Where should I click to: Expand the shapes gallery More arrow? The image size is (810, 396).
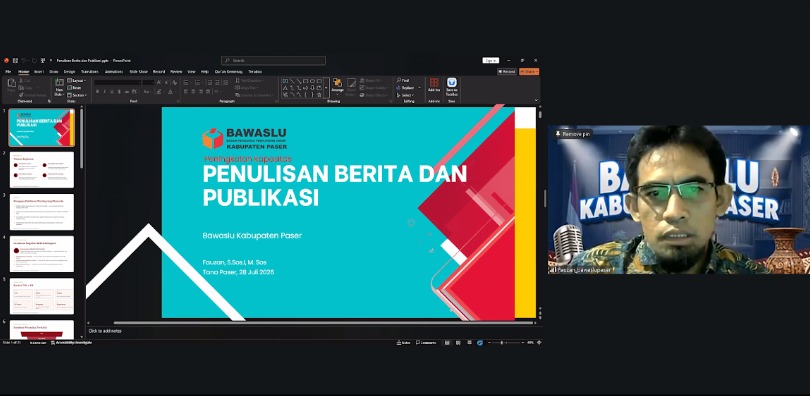point(326,88)
